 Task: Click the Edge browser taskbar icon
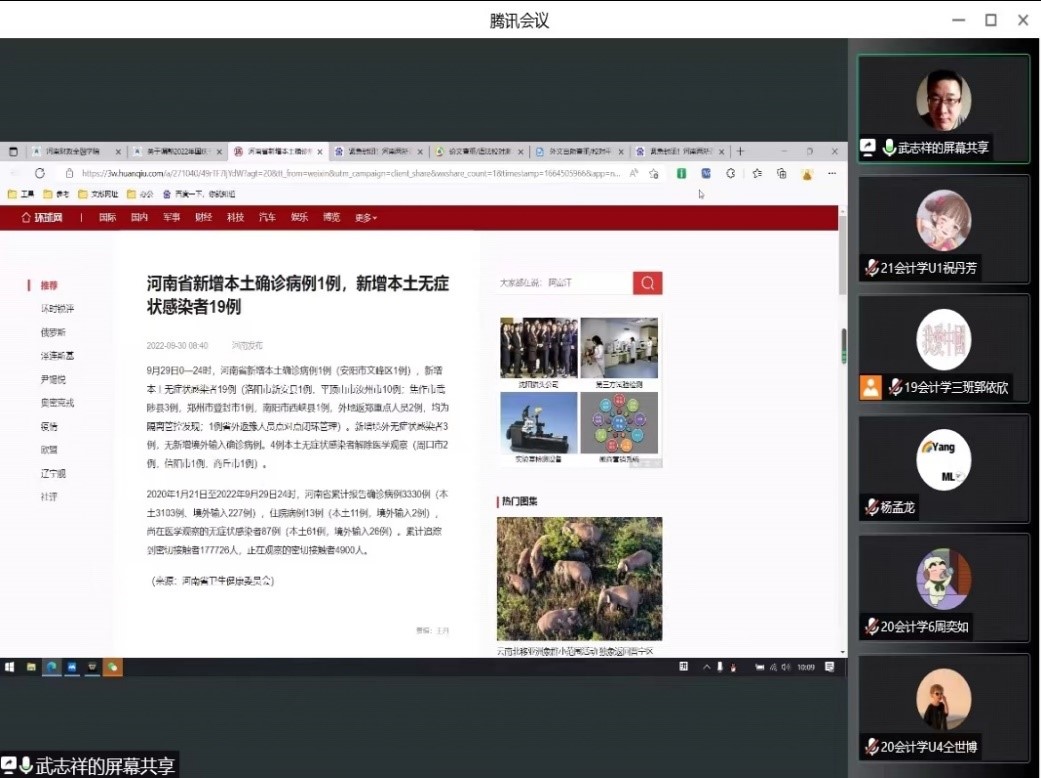click(51, 666)
